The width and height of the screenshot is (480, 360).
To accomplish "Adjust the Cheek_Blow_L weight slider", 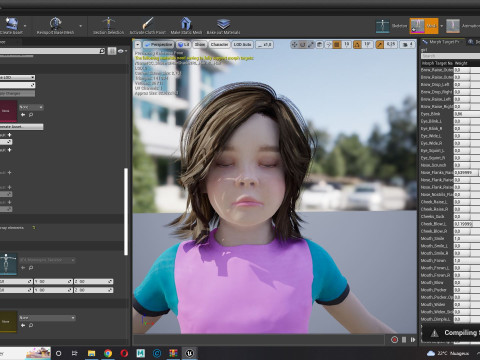I will pyautogui.click(x=467, y=224).
